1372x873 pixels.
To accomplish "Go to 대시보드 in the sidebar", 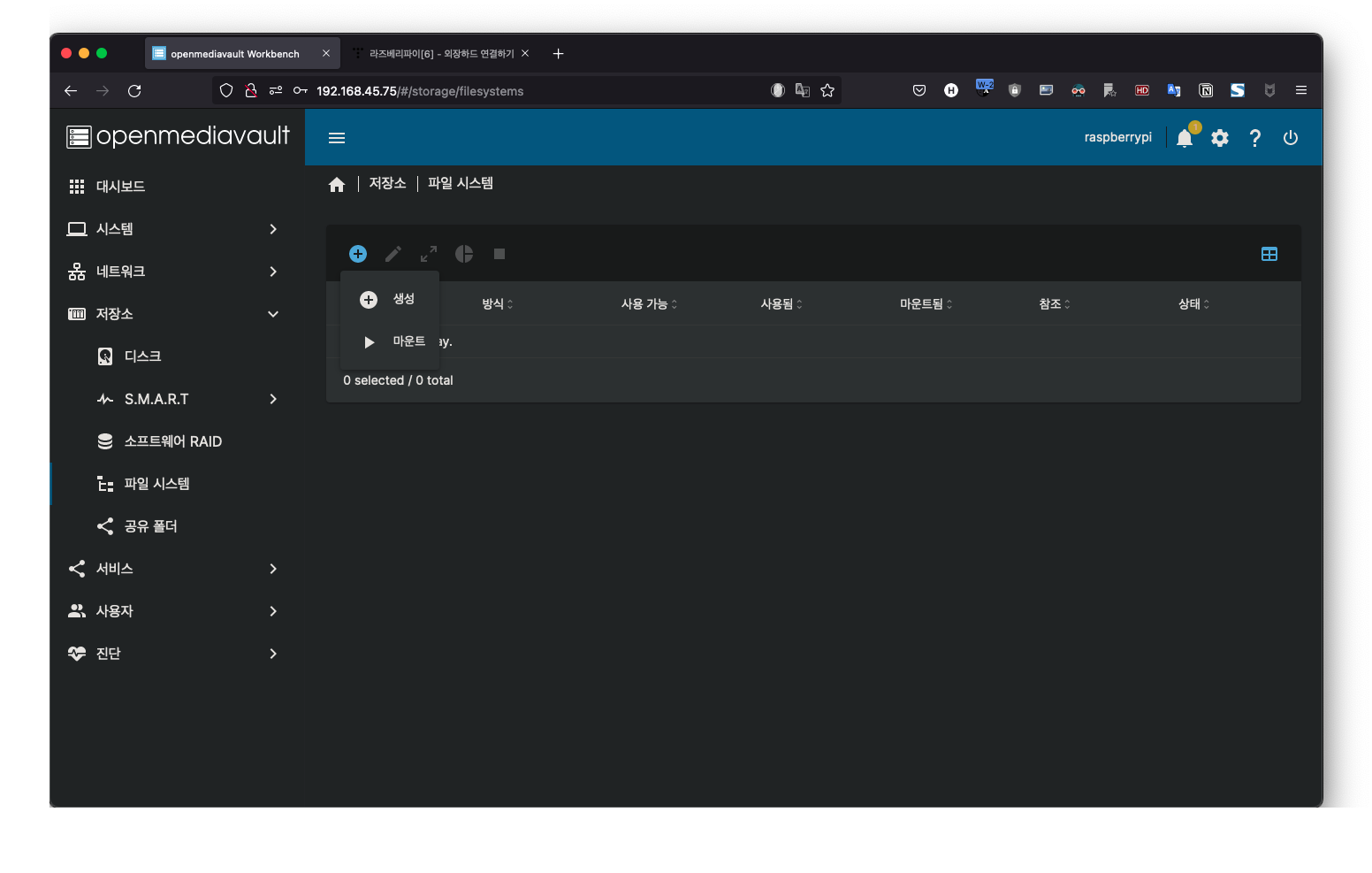I will (x=173, y=187).
